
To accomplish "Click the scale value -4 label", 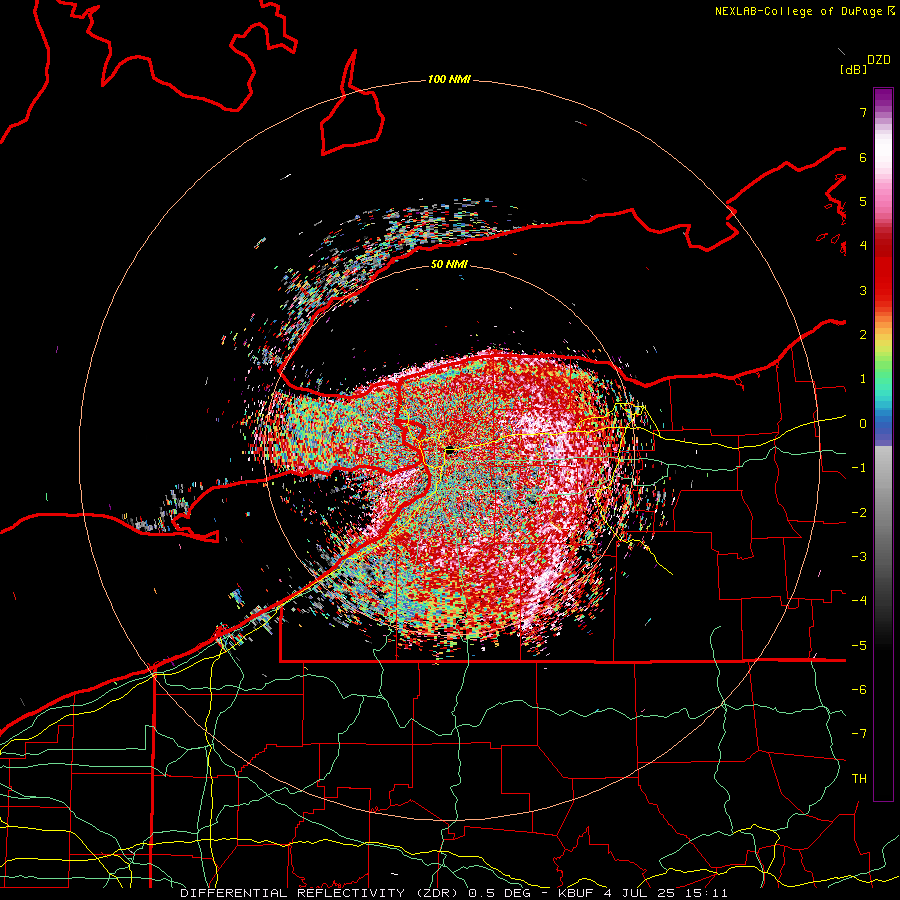I will (x=859, y=601).
